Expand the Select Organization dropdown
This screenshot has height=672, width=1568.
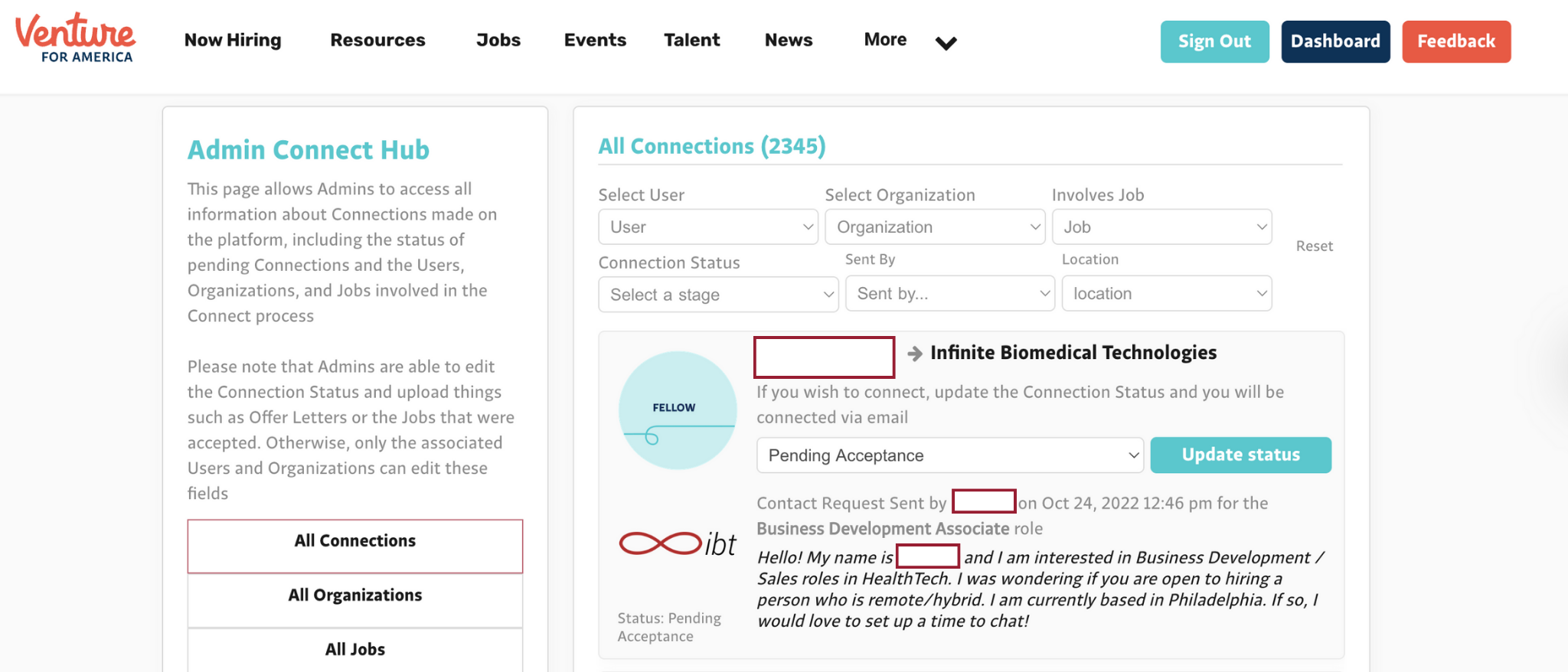(935, 227)
